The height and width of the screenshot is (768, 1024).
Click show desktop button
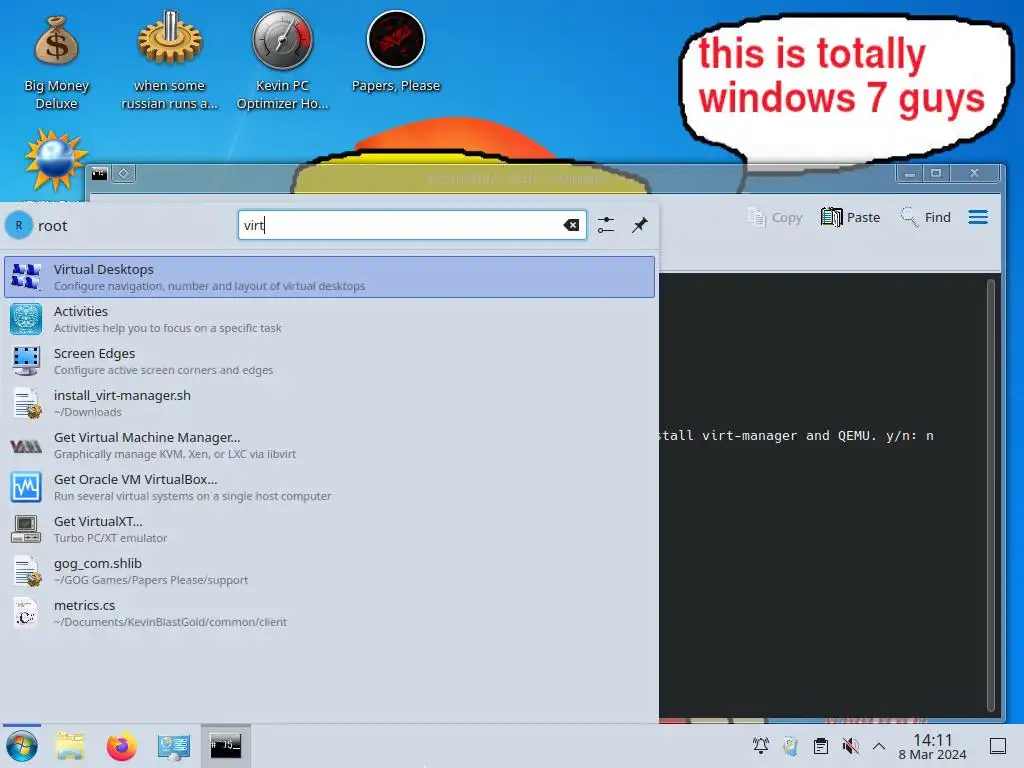(x=997, y=746)
